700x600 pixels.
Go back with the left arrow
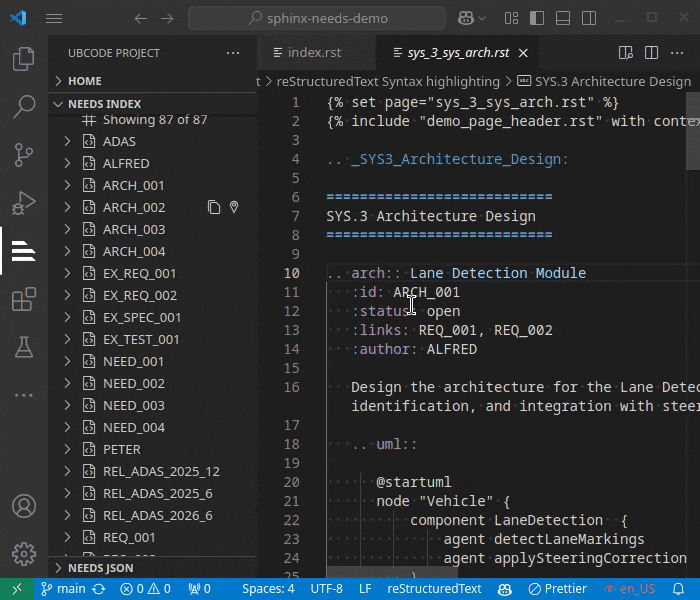[x=141, y=18]
